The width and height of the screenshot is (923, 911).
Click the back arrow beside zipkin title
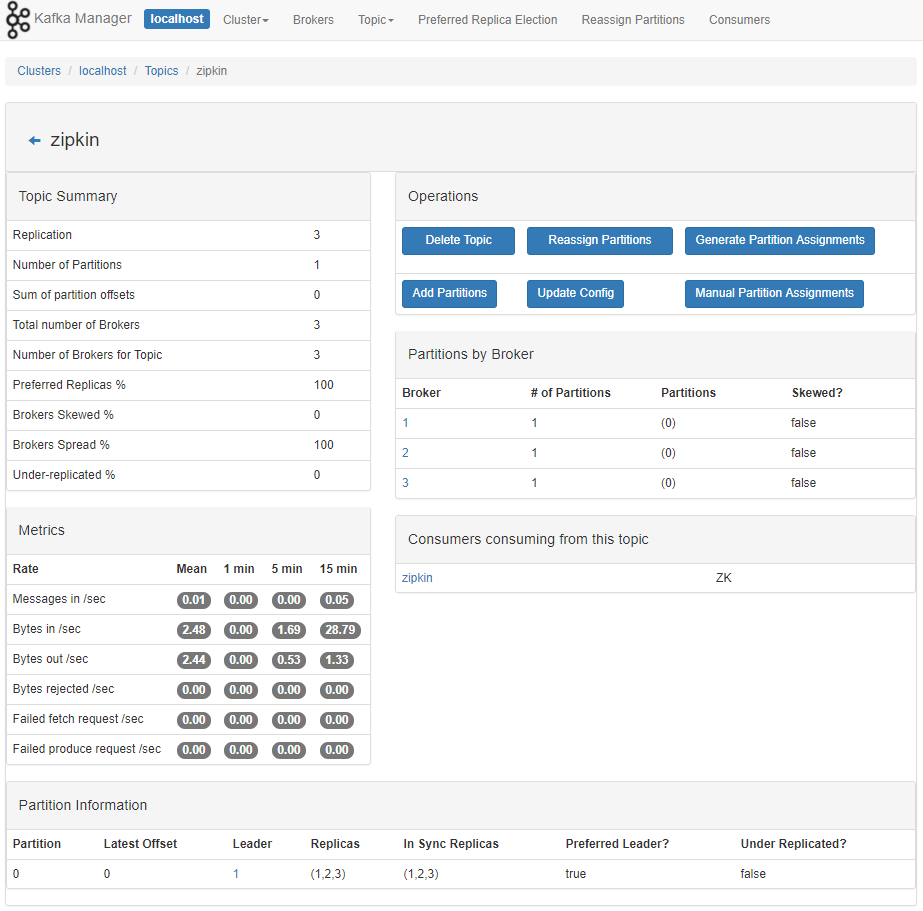click(x=35, y=141)
